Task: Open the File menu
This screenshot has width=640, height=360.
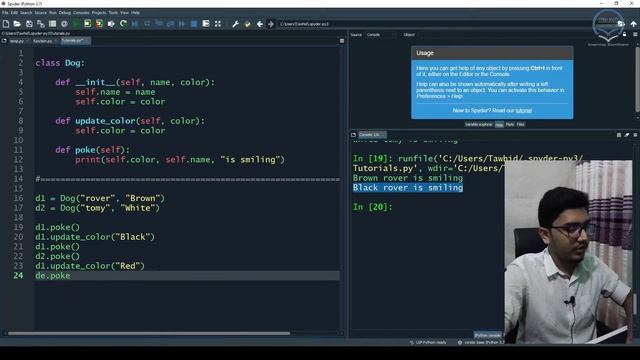Action: coord(5,13)
